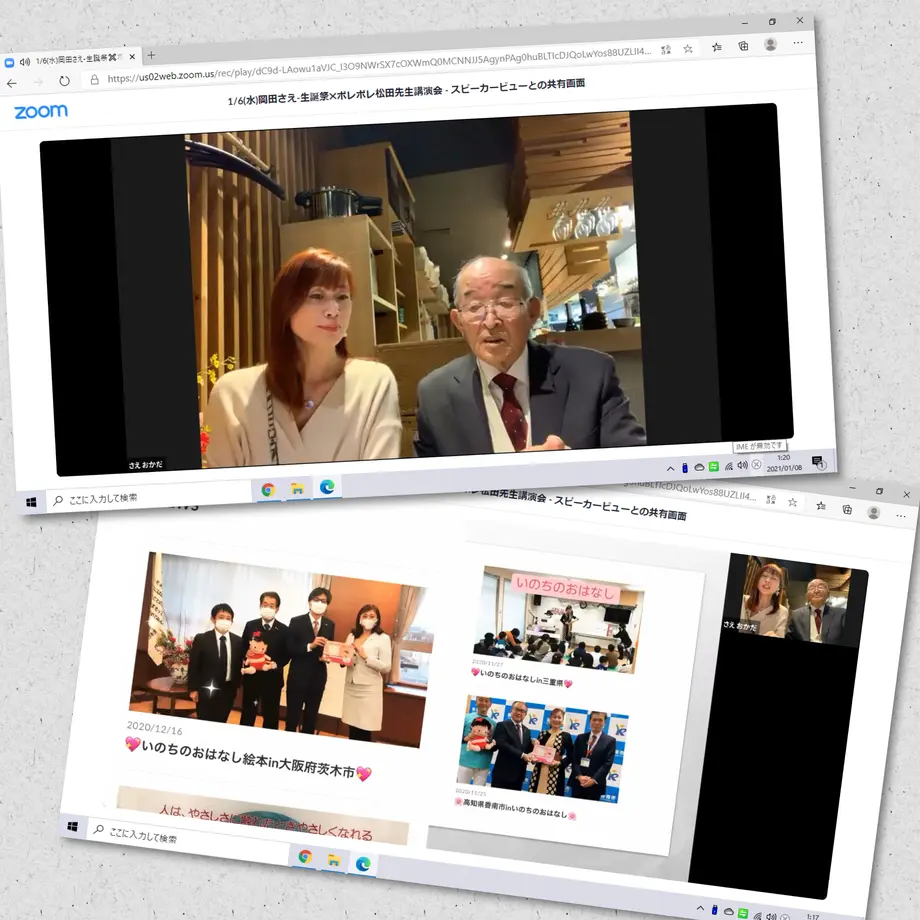Viewport: 920px width, 920px height.
Task: Open the favorites list in the Zoom recording window
Action: [716, 47]
